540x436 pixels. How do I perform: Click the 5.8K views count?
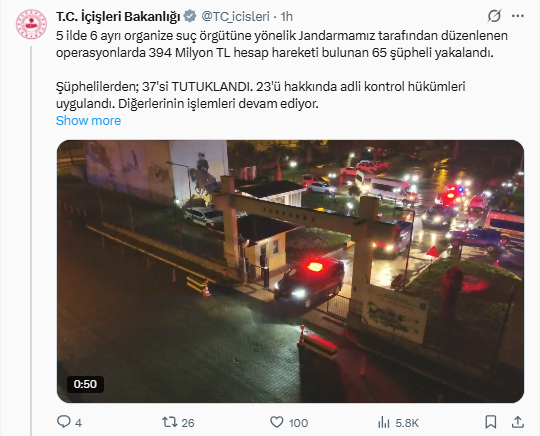point(407,423)
